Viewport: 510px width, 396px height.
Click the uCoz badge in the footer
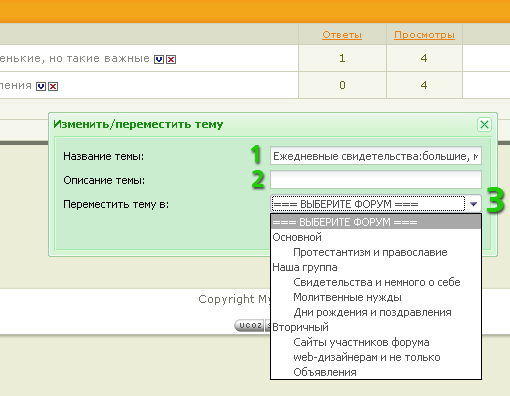249,325
